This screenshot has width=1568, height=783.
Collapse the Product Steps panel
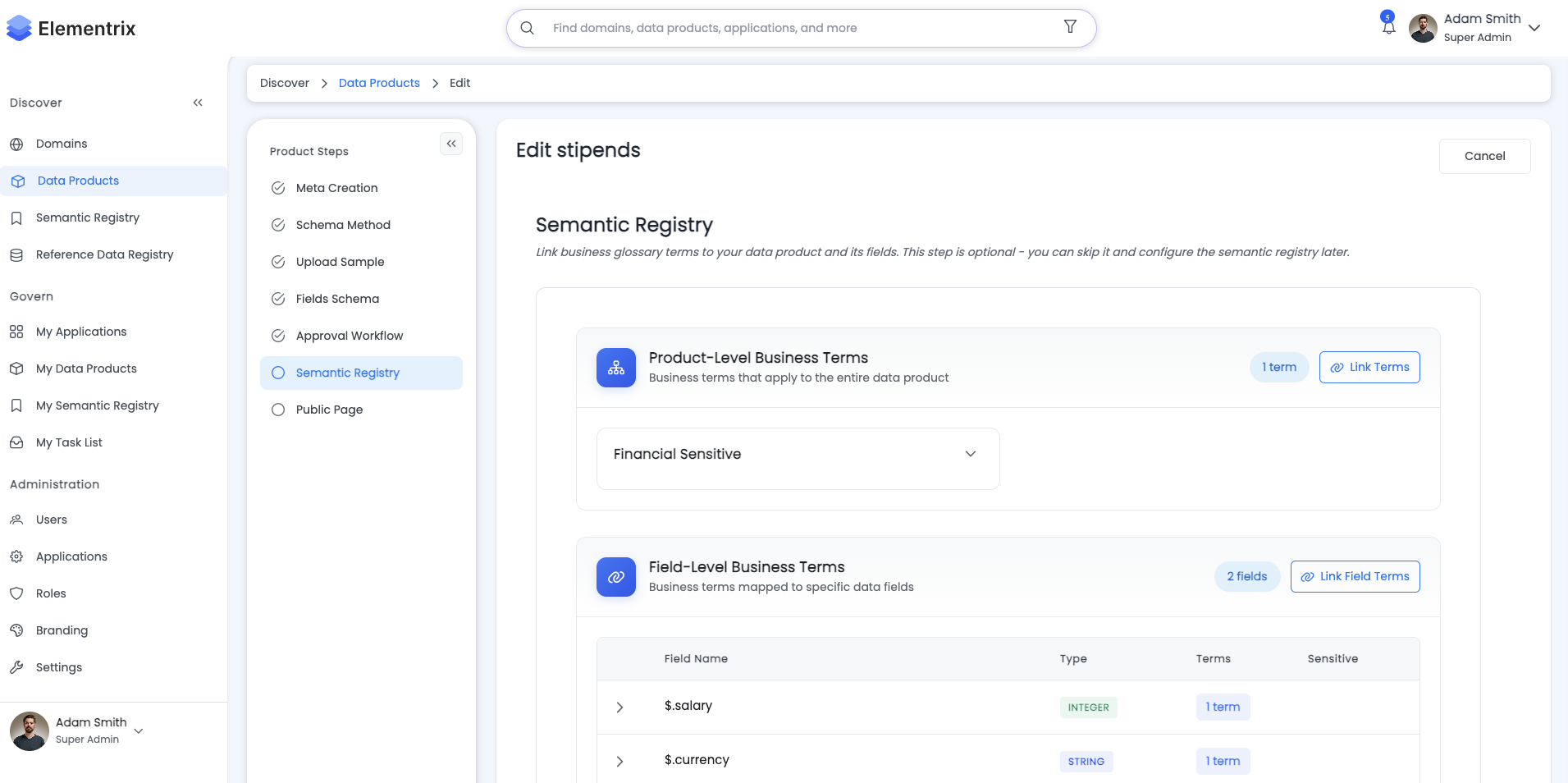pos(451,144)
